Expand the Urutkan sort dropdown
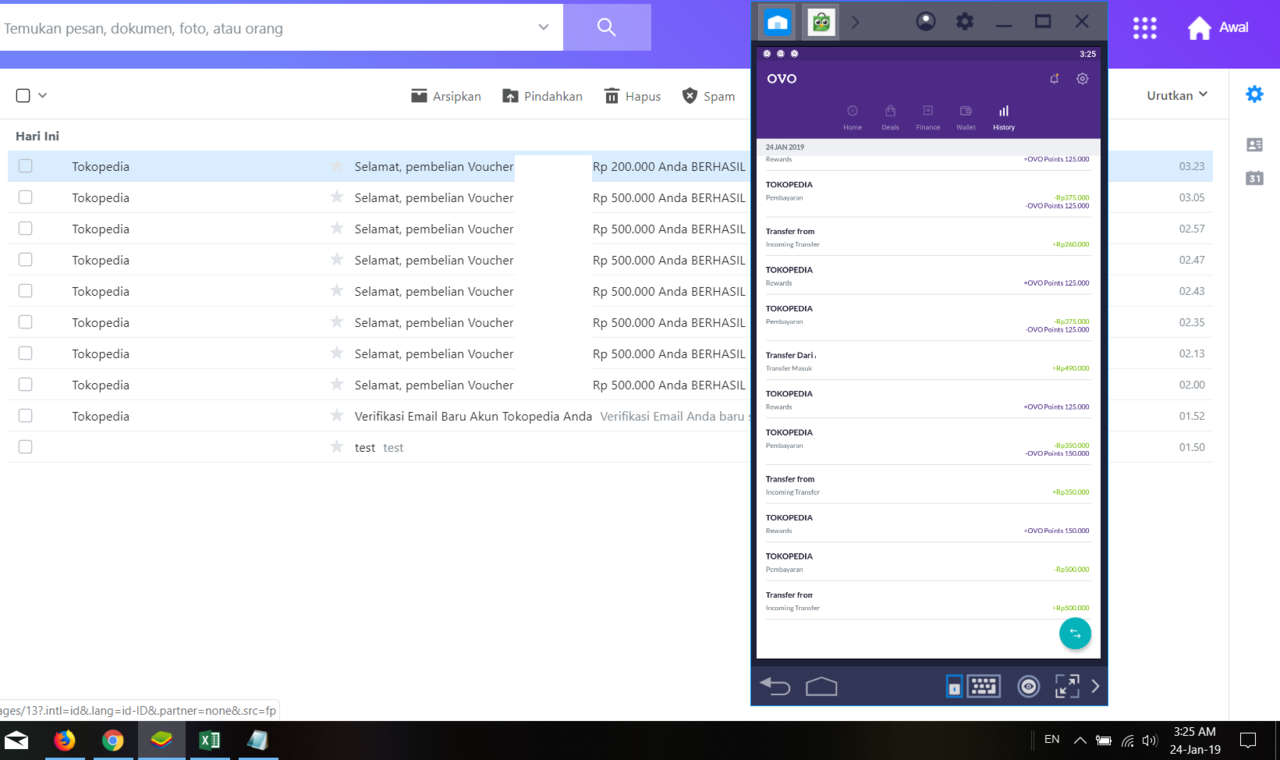 (x=1177, y=95)
